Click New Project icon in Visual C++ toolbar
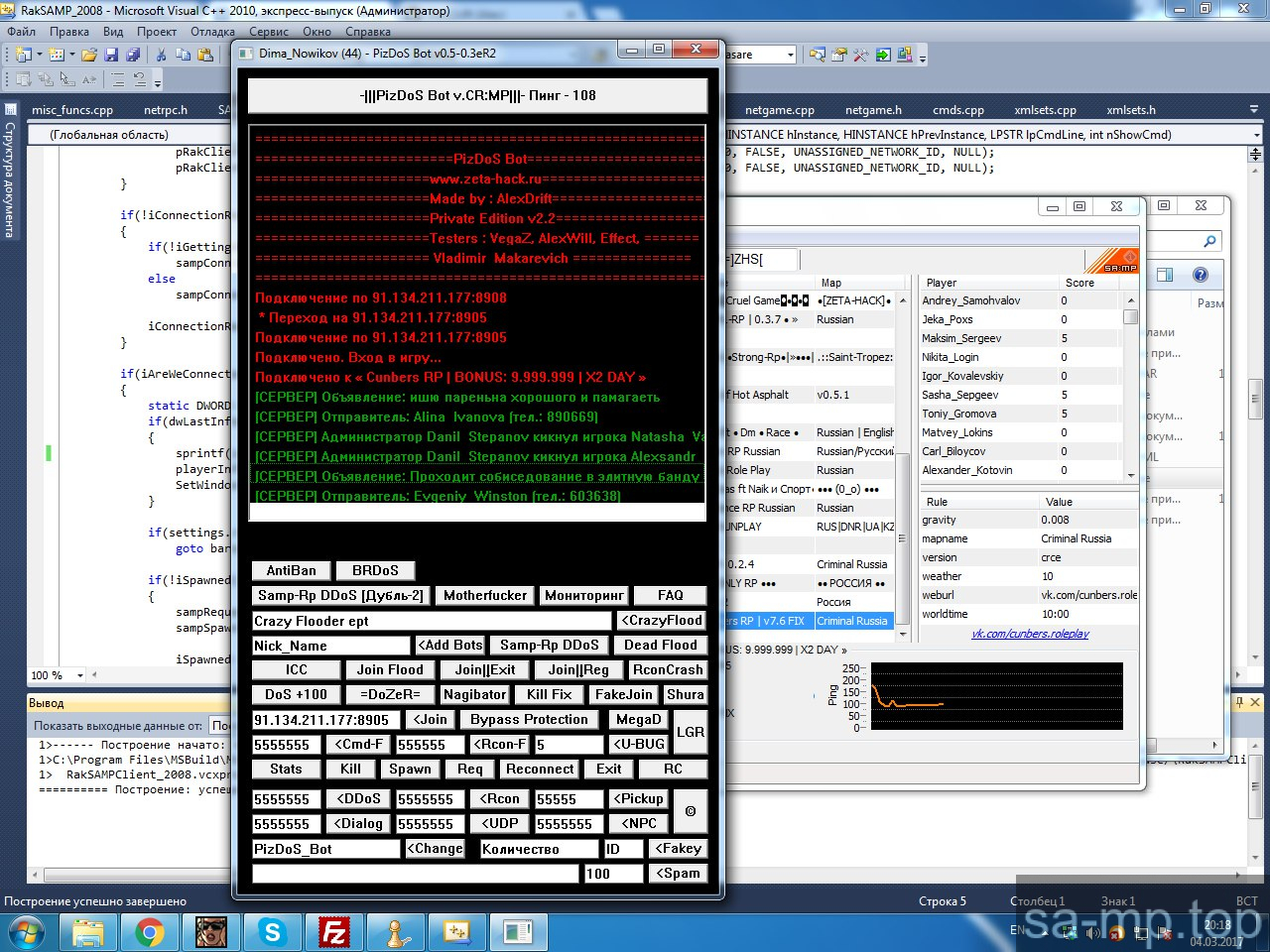This screenshot has height=952, width=1270. [x=23, y=55]
